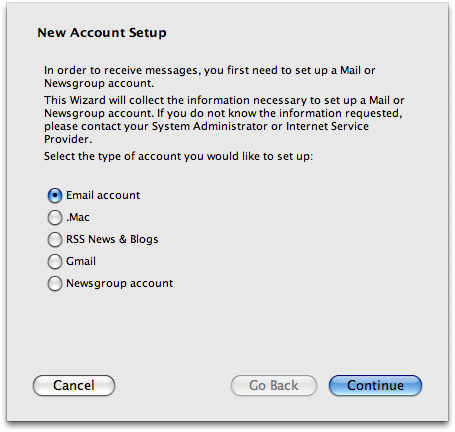Select RSS News & Blogs radio button
Screen dimensions: 455x432
(x=55, y=240)
